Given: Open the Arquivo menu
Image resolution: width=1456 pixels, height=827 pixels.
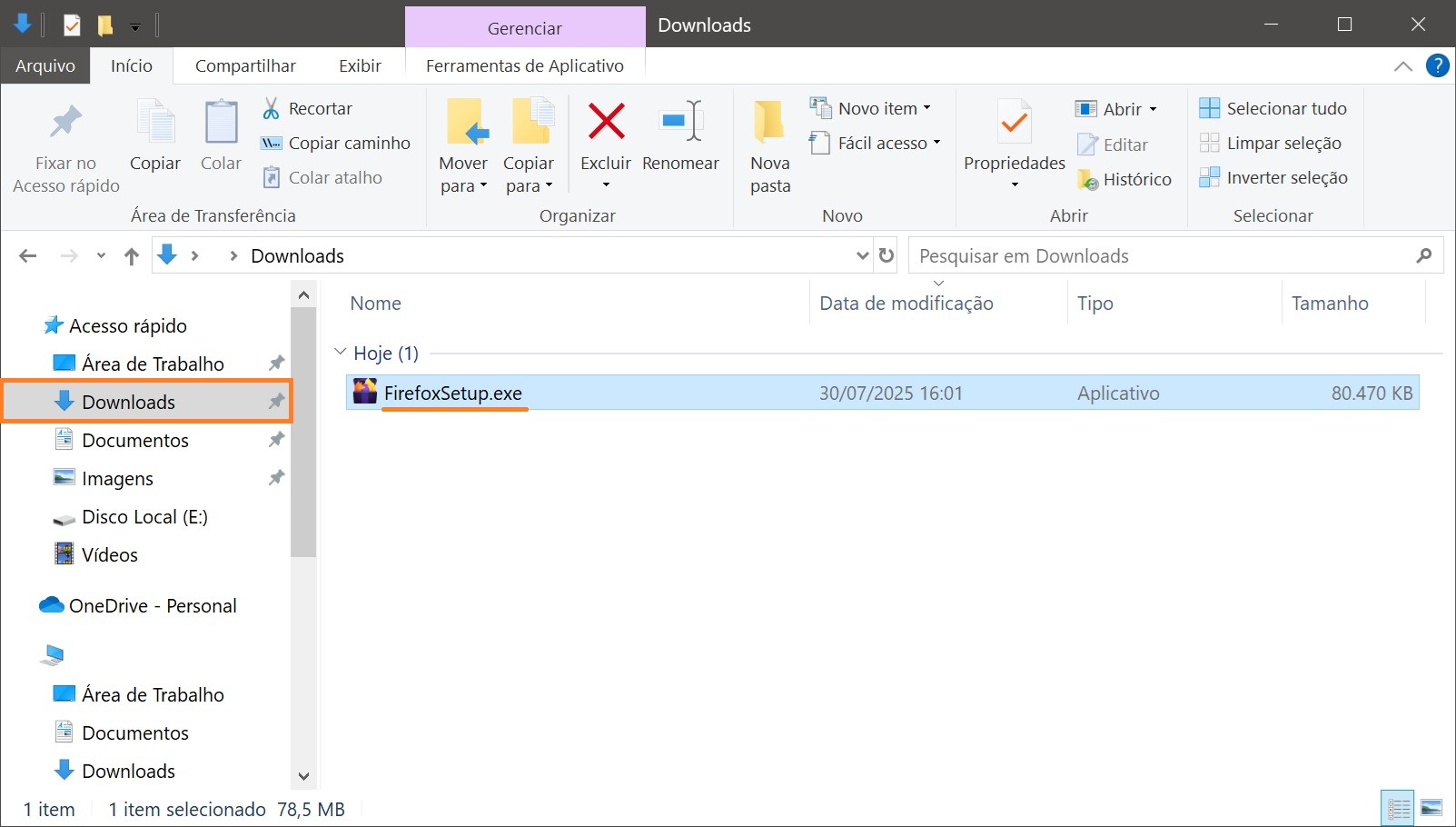Looking at the screenshot, I should 45,65.
